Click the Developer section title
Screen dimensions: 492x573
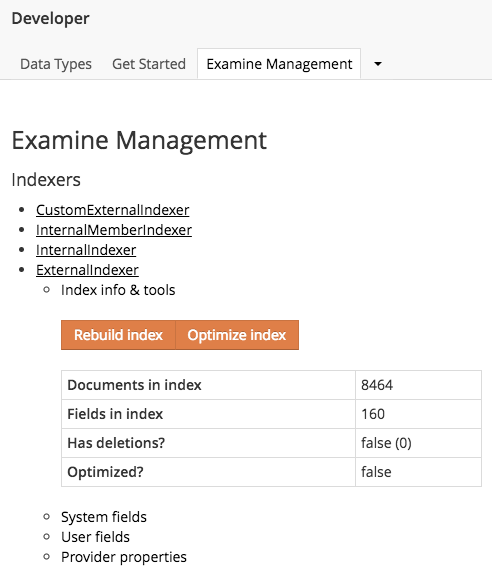point(50,19)
